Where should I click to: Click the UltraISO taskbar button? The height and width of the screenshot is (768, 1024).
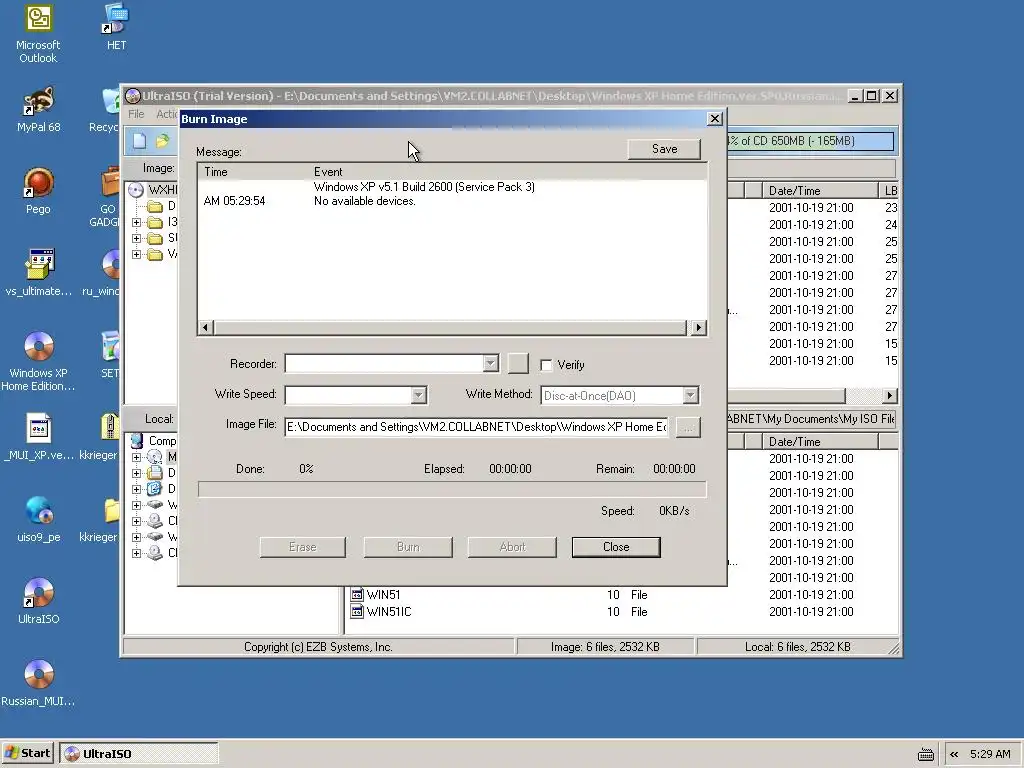click(x=138, y=754)
